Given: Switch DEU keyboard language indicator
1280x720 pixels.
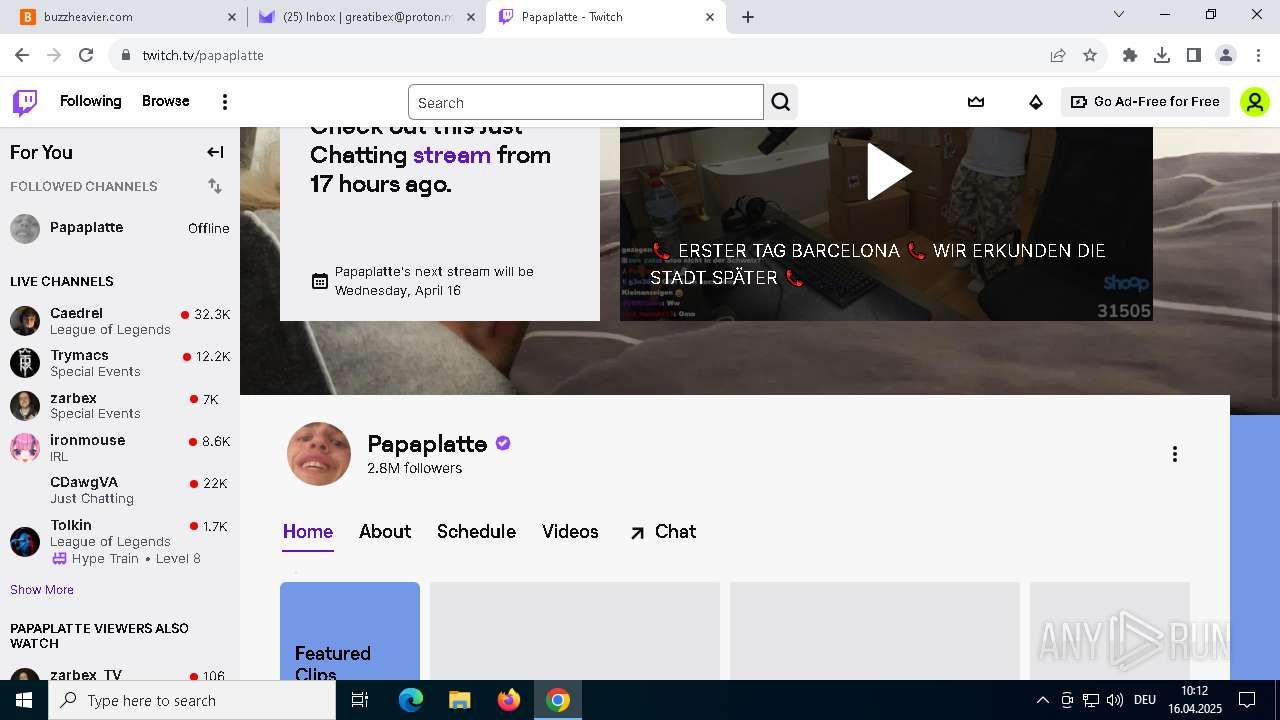Looking at the screenshot, I should point(1145,700).
